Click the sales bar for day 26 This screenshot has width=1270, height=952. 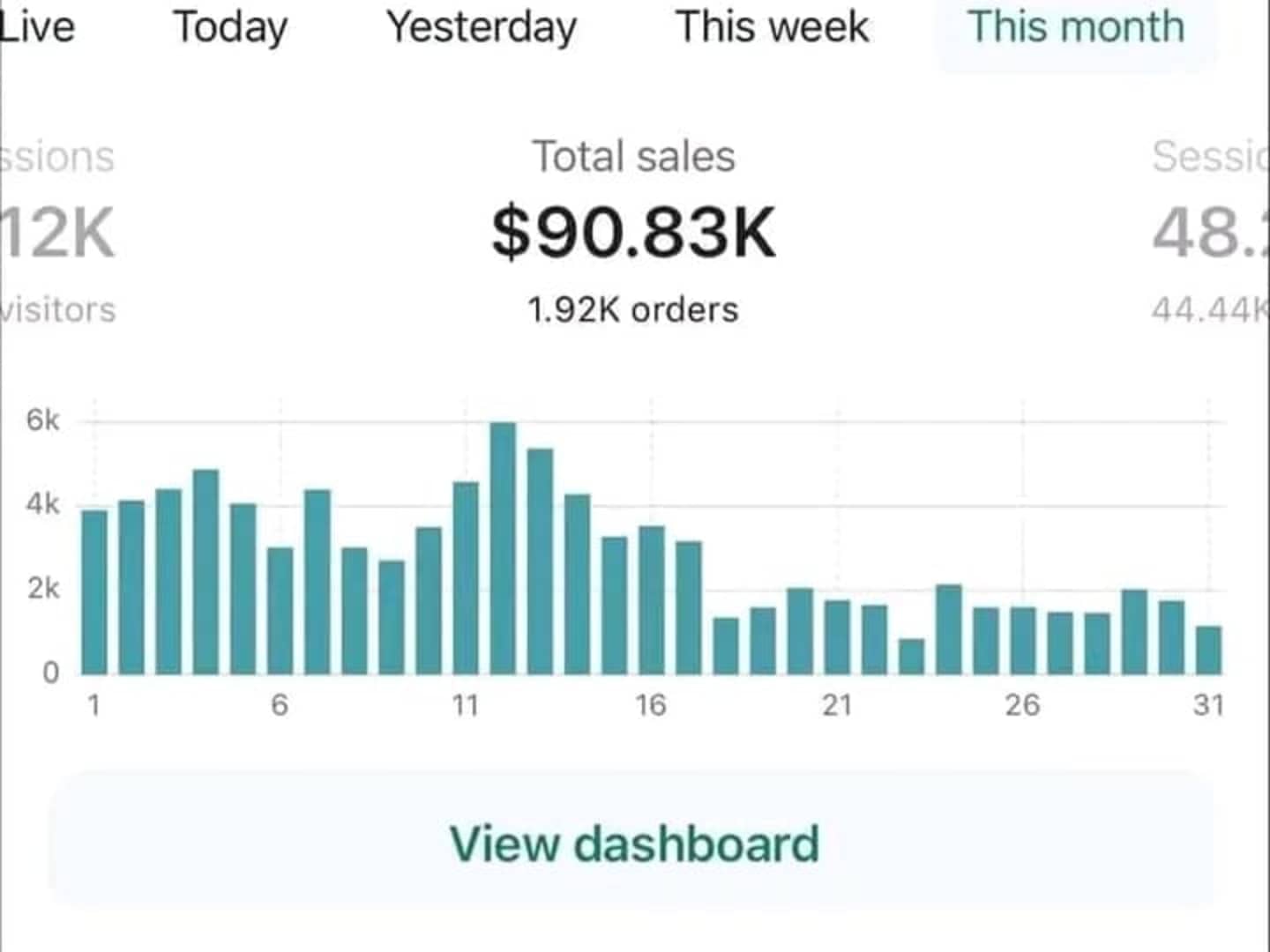pos(1023,641)
